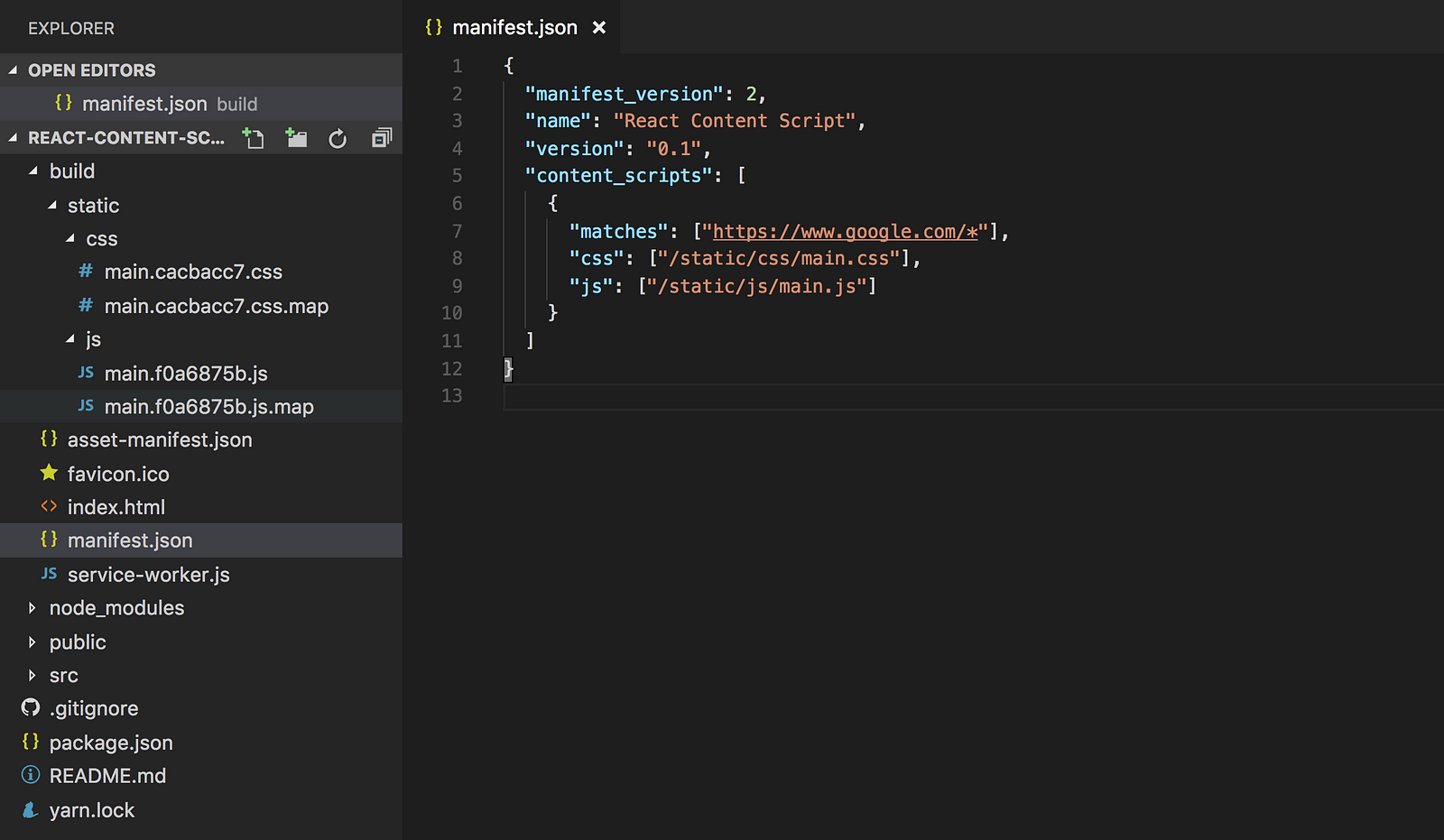The height and width of the screenshot is (840, 1444).
Task: Expand the src folder arrow
Action: point(32,676)
